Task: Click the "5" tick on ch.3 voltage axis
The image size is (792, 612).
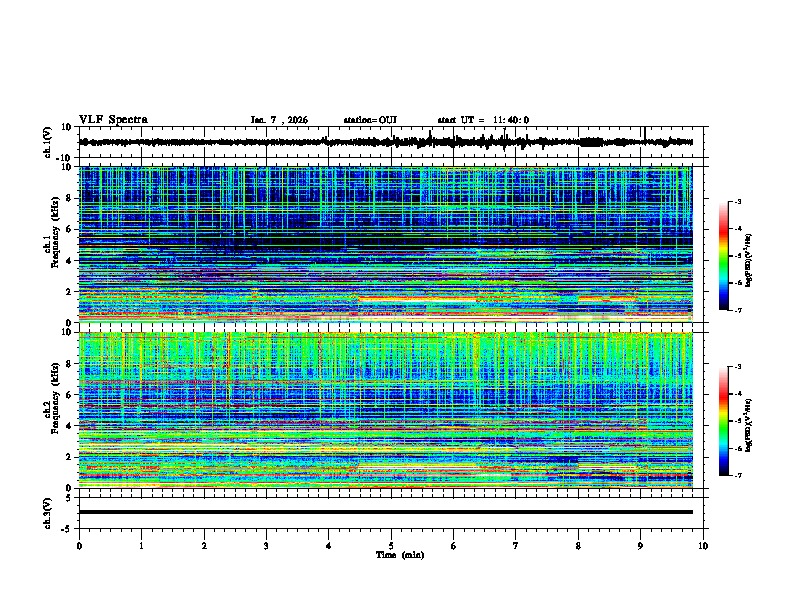Action: 68,498
